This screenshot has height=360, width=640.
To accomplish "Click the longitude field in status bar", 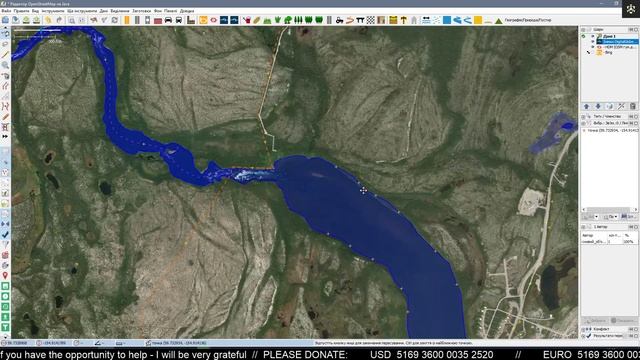I will point(53,343).
